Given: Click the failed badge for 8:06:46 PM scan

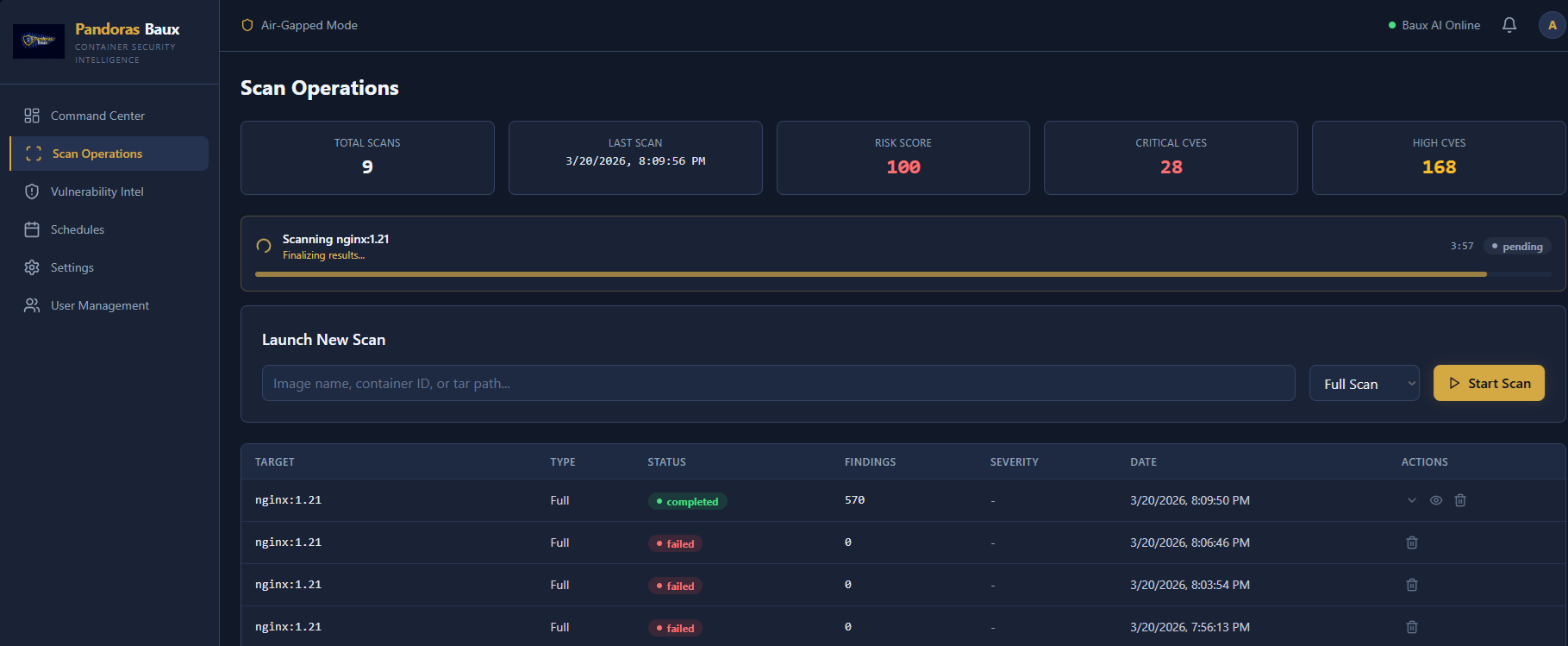Looking at the screenshot, I should pyautogui.click(x=675, y=543).
